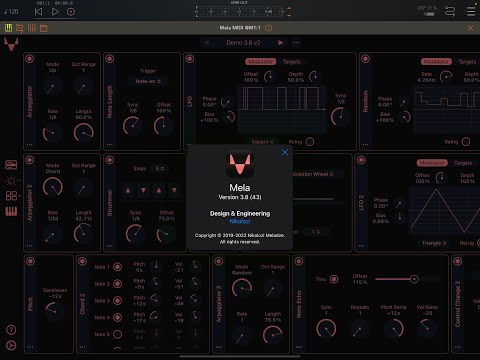The image size is (480, 360).
Task: Go to previous preset arrow
Action: 206,43
